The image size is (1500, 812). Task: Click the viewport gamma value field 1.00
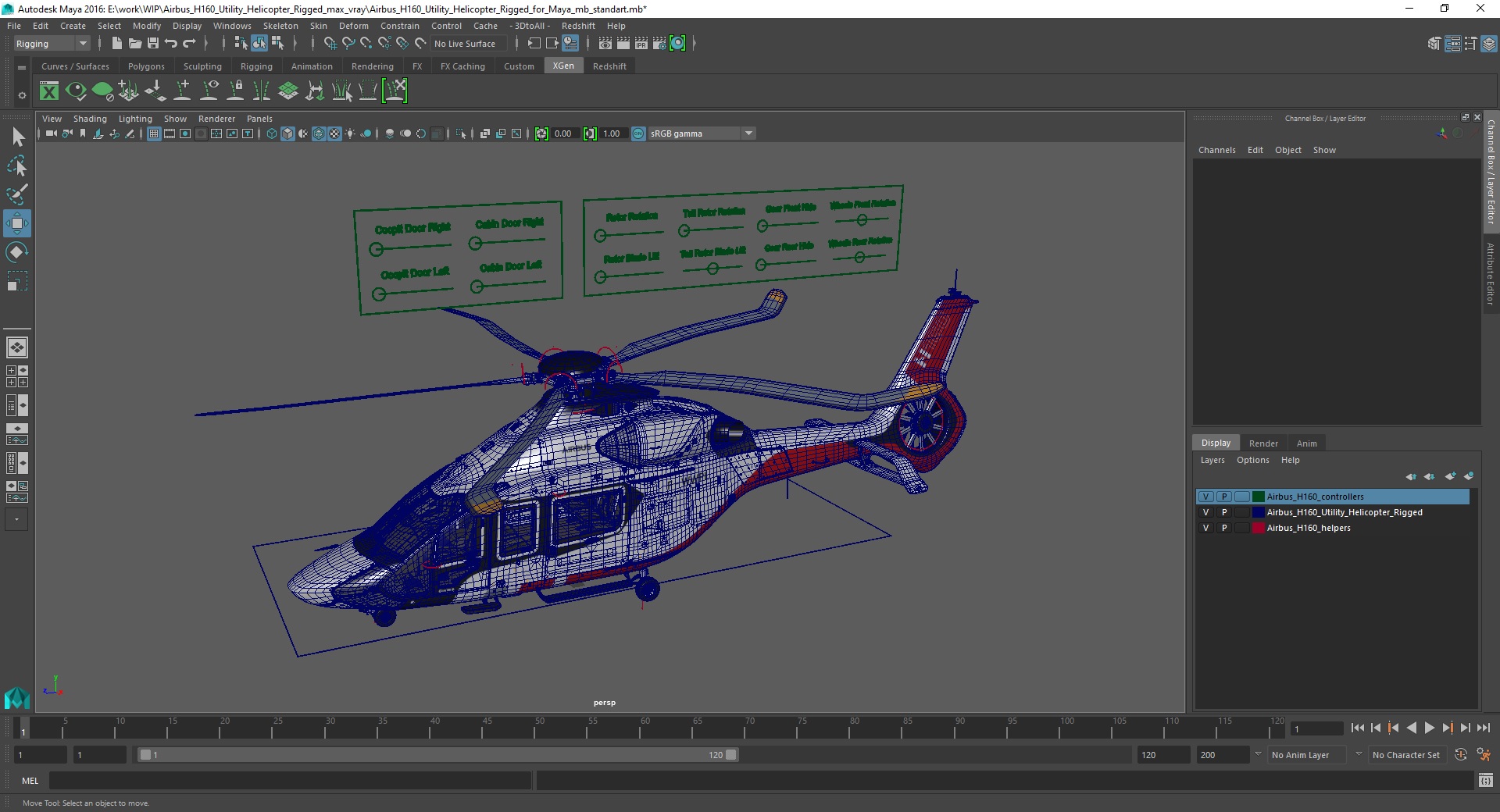coord(614,134)
